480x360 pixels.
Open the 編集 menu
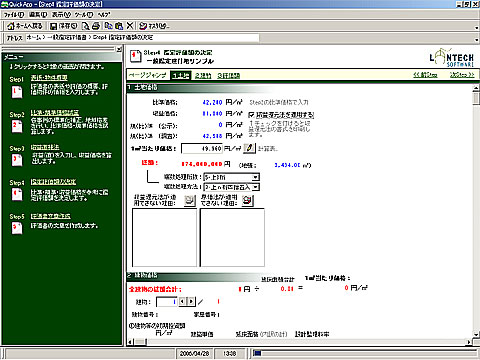click(x=38, y=15)
